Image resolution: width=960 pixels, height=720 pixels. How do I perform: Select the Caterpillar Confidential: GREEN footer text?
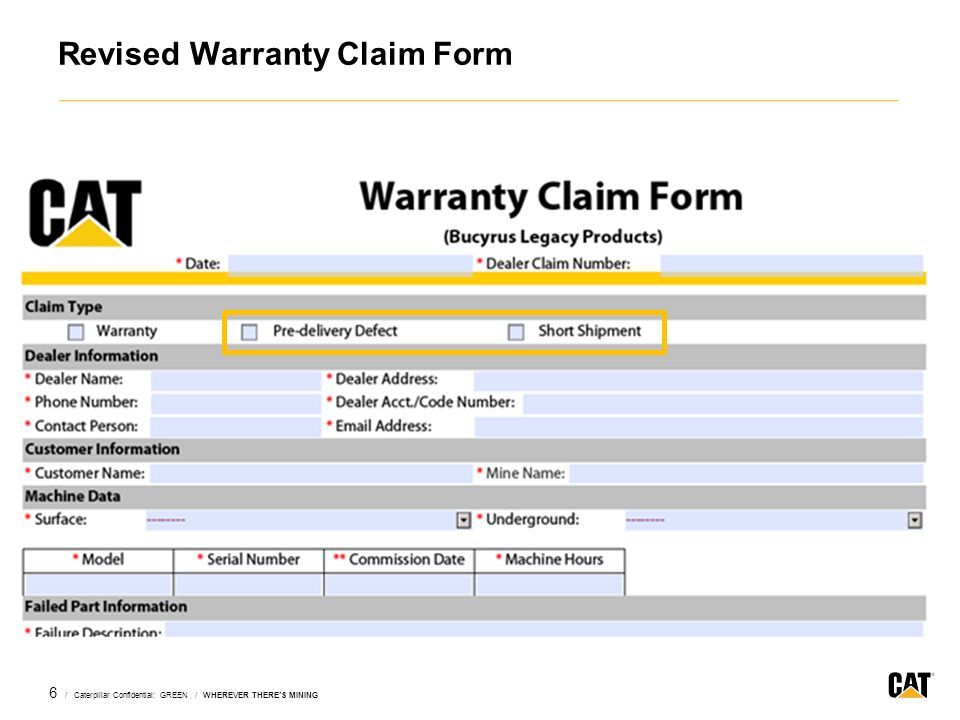click(130, 695)
